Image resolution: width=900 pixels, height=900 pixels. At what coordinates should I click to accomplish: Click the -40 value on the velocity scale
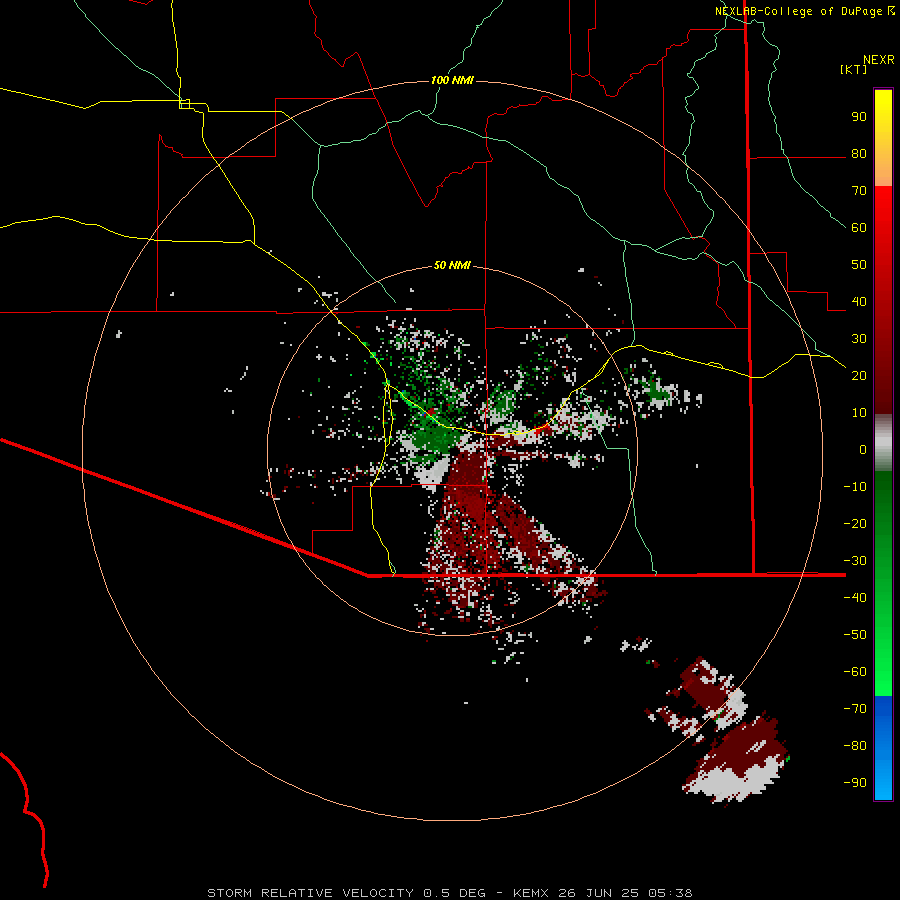click(x=855, y=598)
